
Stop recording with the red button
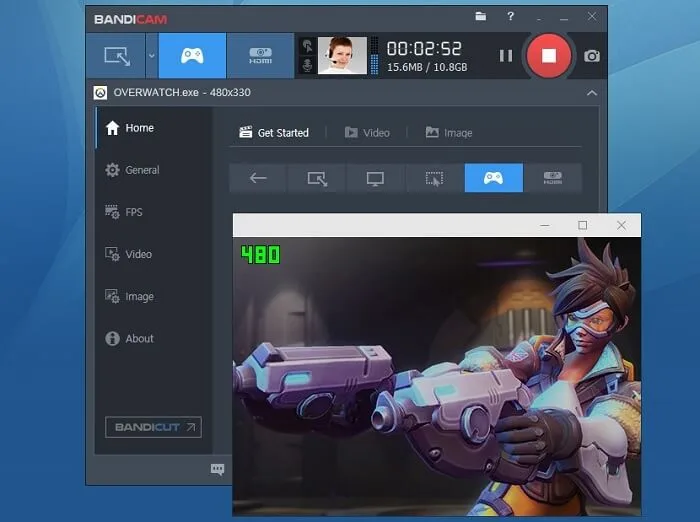tap(549, 56)
